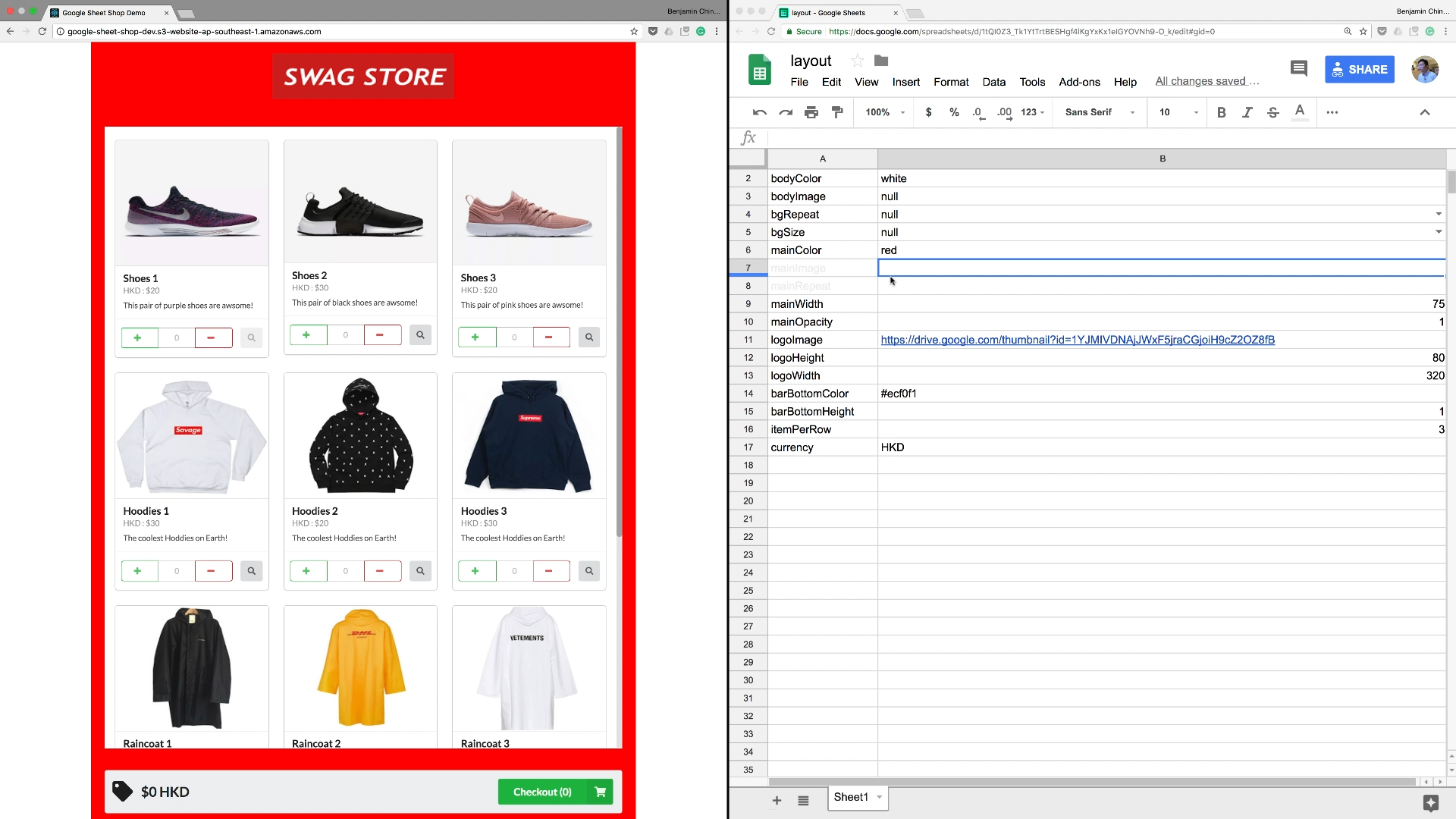1456x819 pixels.
Task: Open the Format menu
Action: 951,82
